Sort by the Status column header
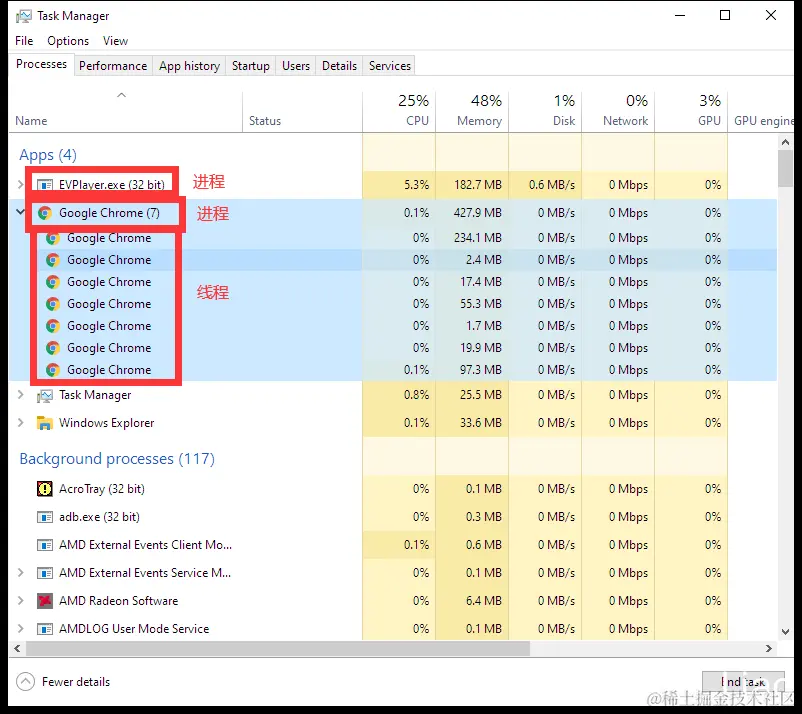Viewport: 802px width, 714px height. pos(302,113)
